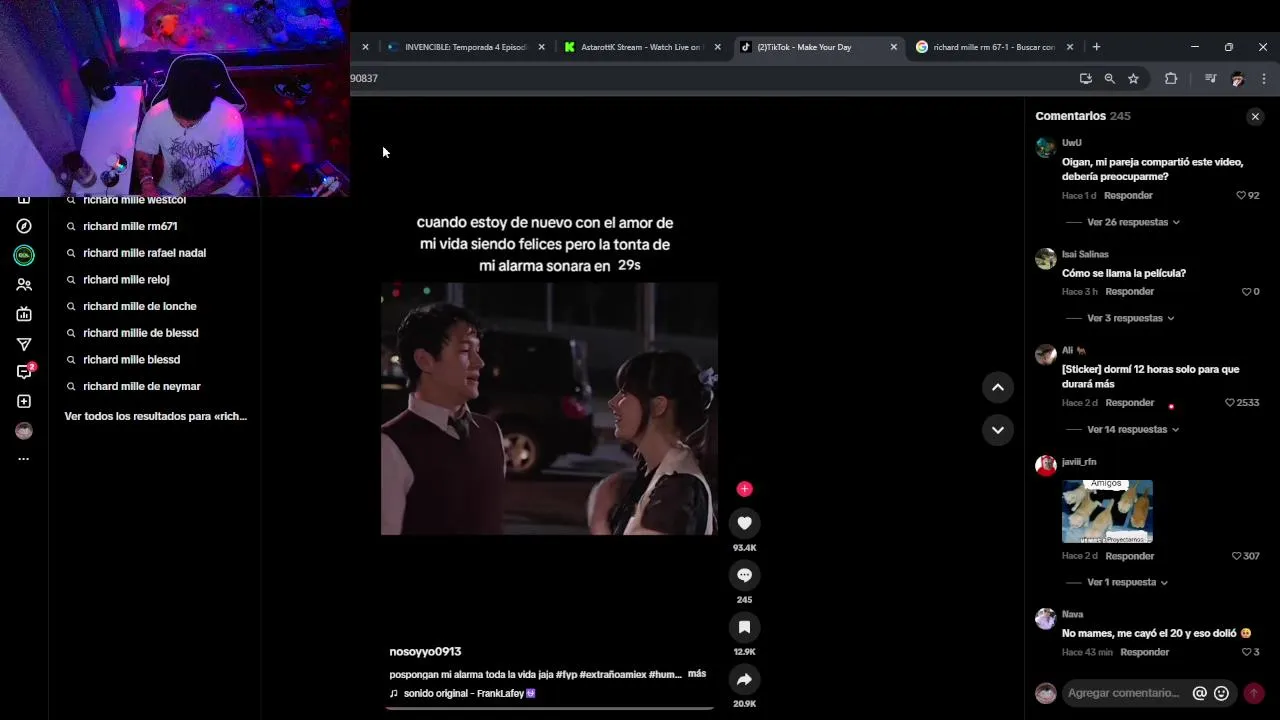1280x720 pixels.
Task: Reply to Ali's comment
Action: tap(1129, 403)
